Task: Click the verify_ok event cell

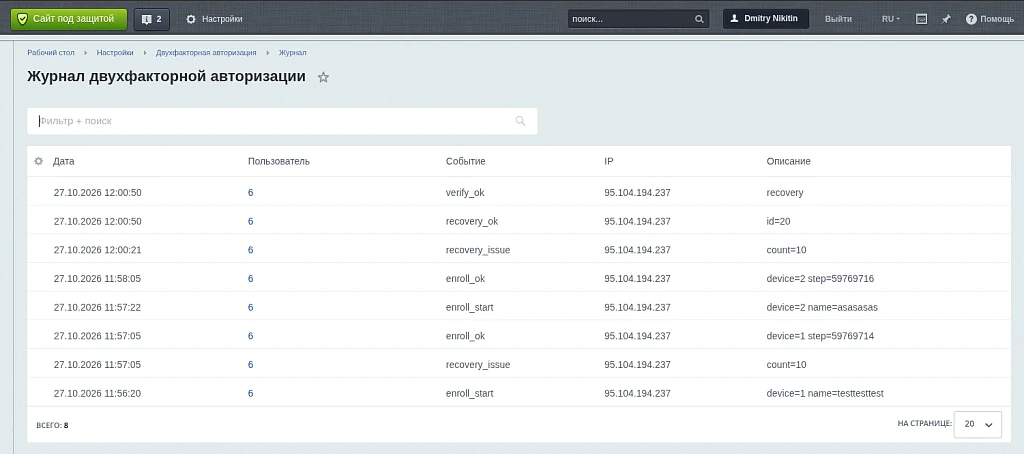Action: [465, 193]
